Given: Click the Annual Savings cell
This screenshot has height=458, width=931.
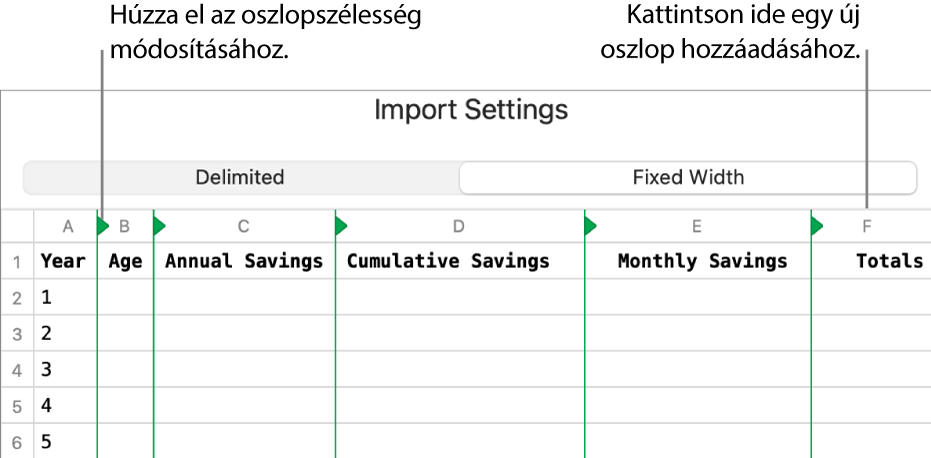Looking at the screenshot, I should [244, 262].
